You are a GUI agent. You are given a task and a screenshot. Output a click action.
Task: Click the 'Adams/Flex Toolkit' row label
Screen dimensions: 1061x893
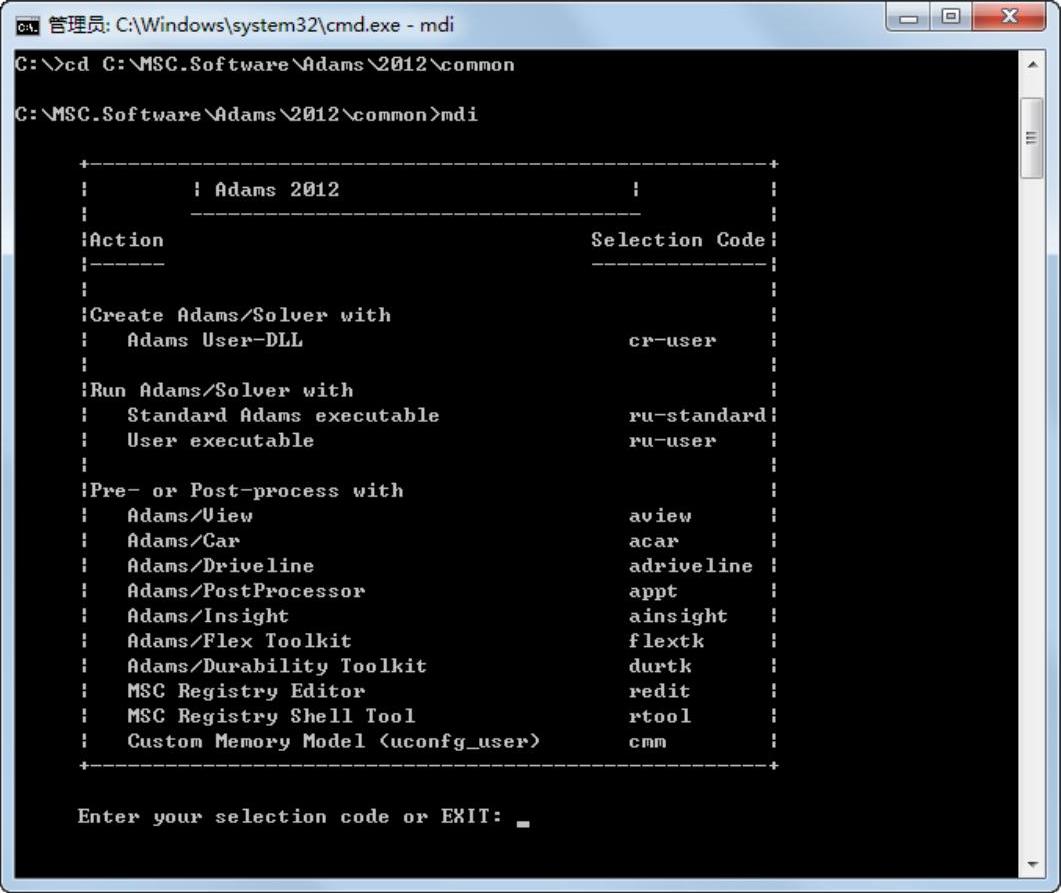pyautogui.click(x=240, y=641)
